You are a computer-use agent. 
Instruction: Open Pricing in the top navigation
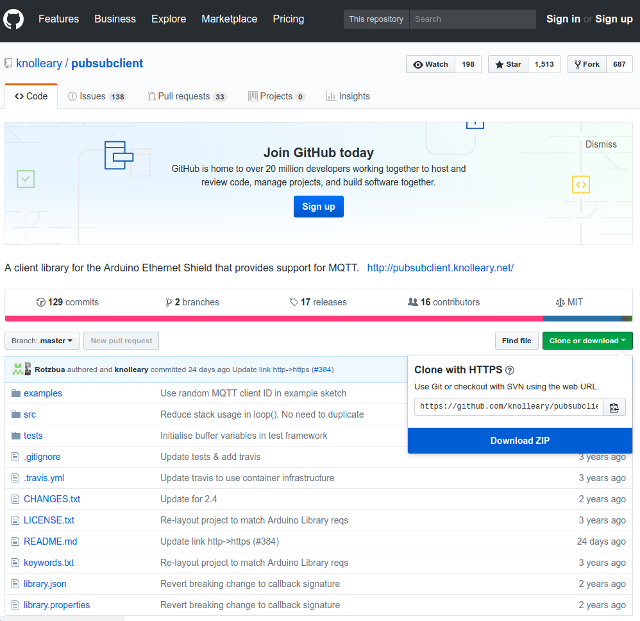coord(288,19)
